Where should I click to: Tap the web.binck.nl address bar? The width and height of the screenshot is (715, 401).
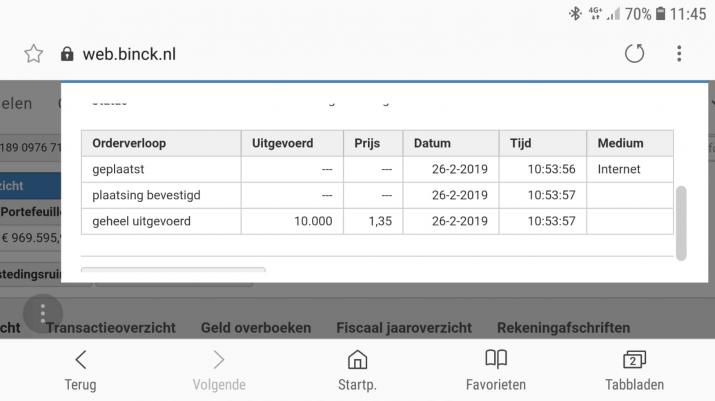pyautogui.click(x=300, y=54)
